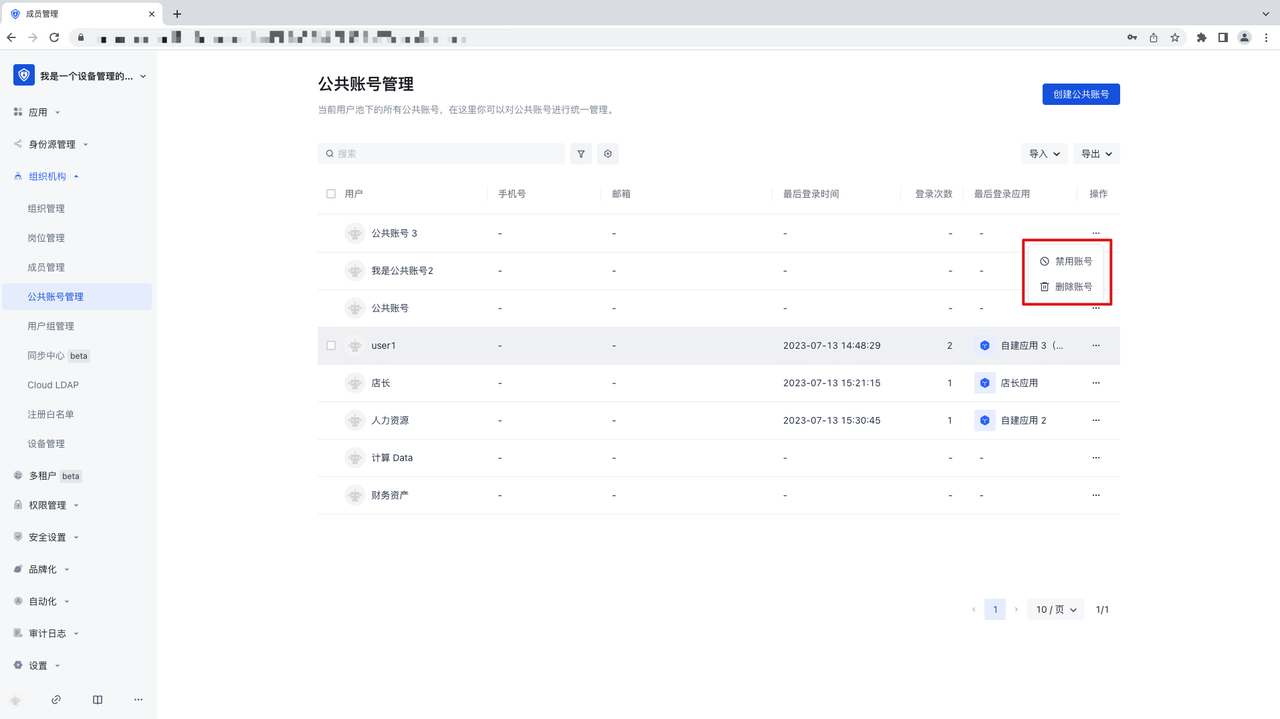Open column settings gear icon

[607, 154]
